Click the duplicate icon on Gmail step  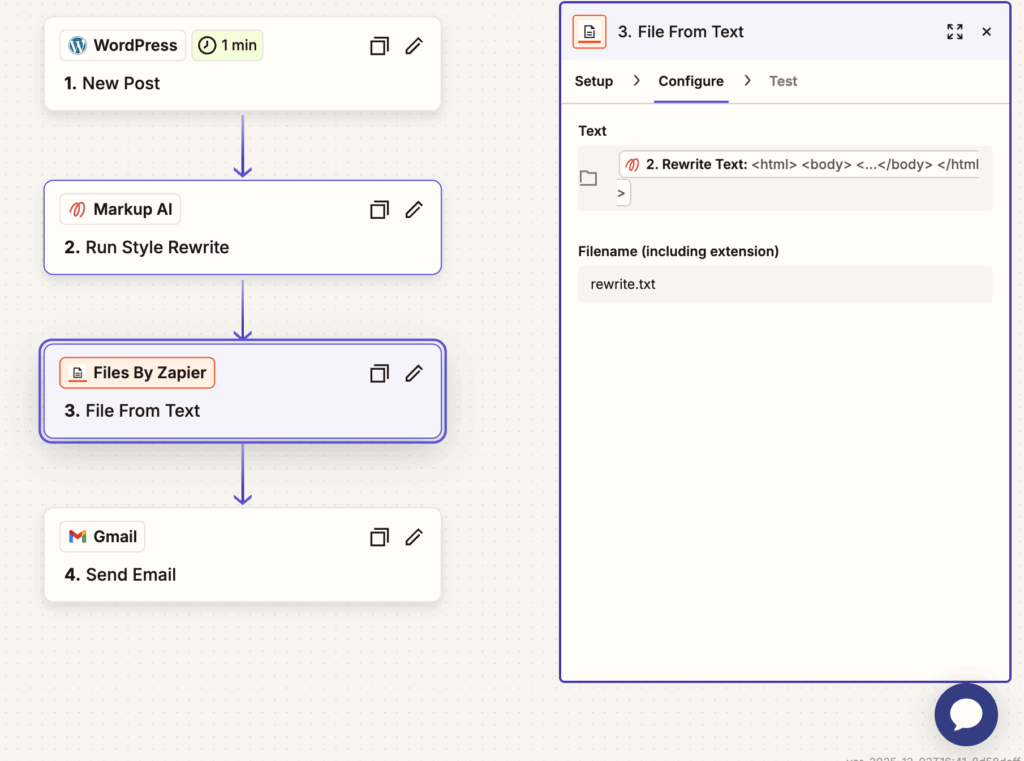(x=379, y=537)
